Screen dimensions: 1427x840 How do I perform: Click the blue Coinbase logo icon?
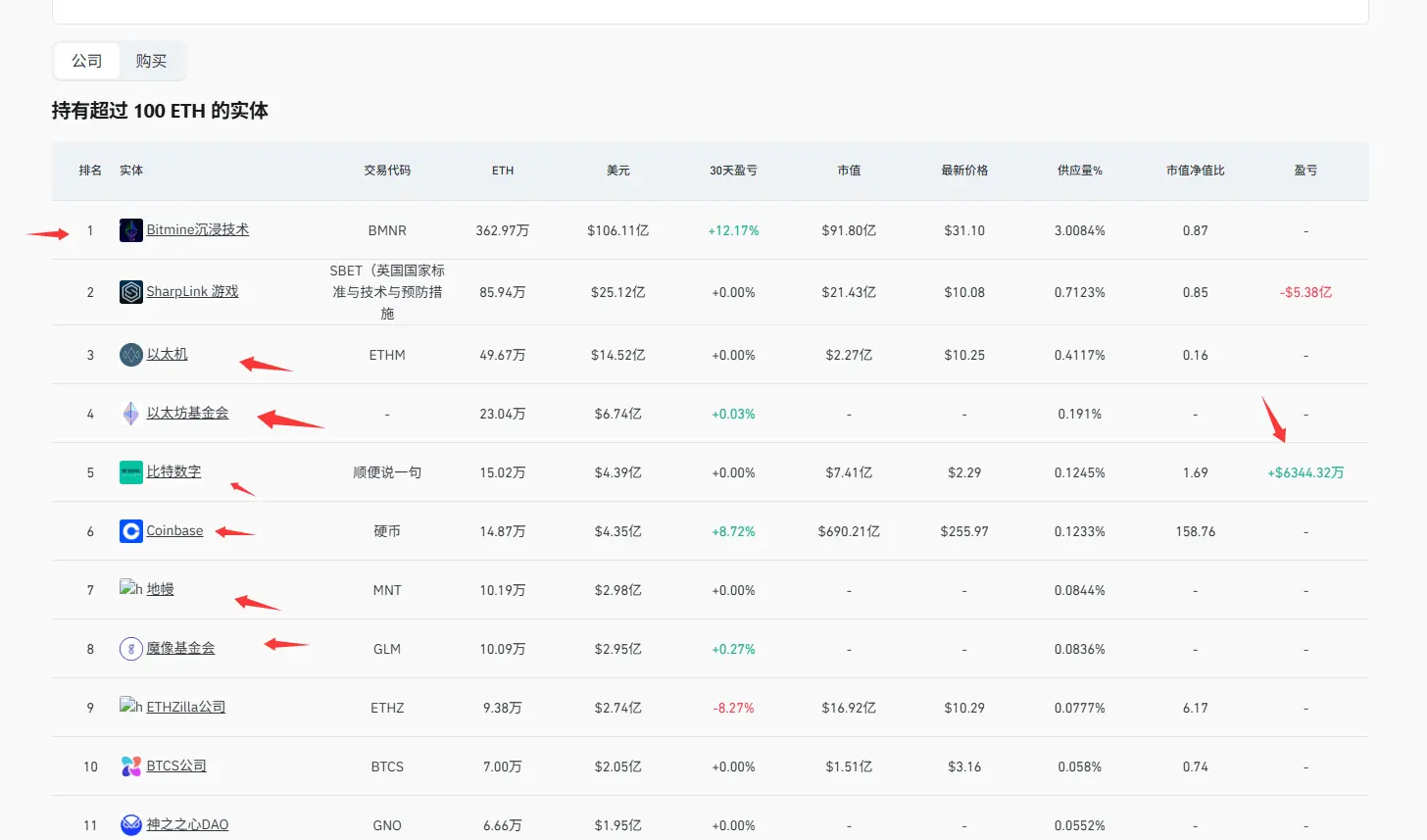pyautogui.click(x=131, y=531)
